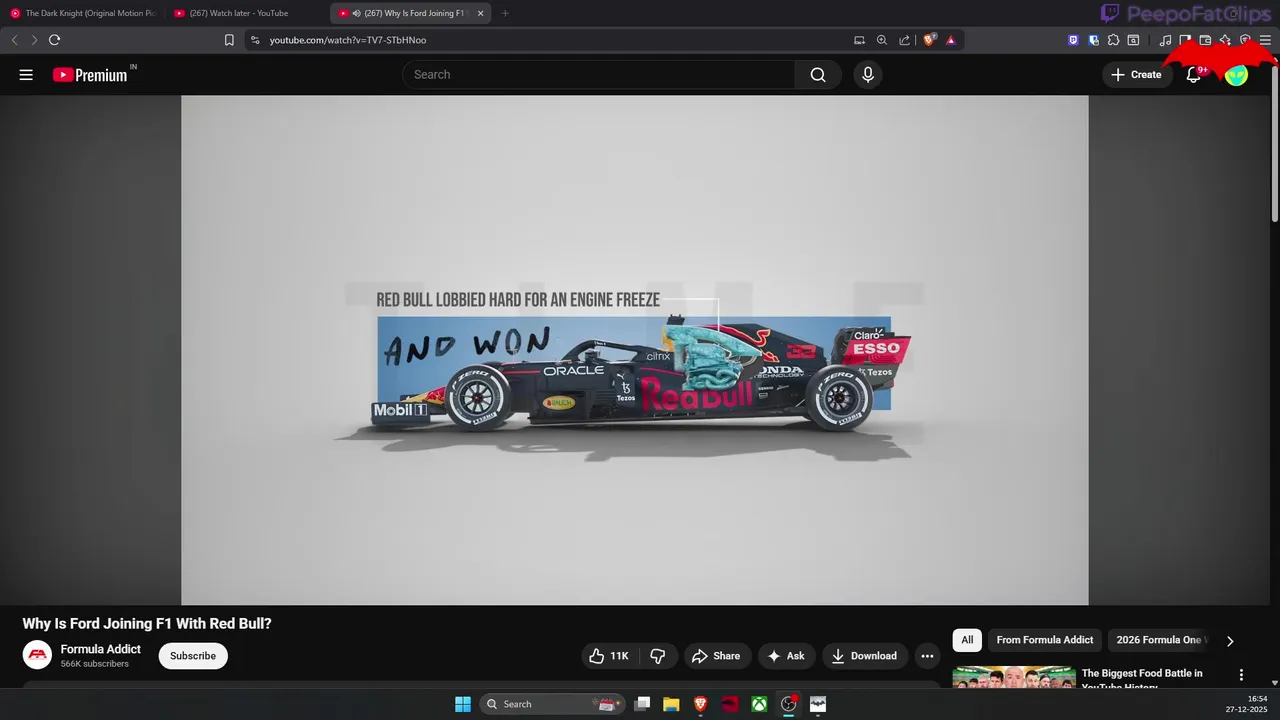
Task: Open Formula Addict channel avatar
Action: (x=37, y=655)
